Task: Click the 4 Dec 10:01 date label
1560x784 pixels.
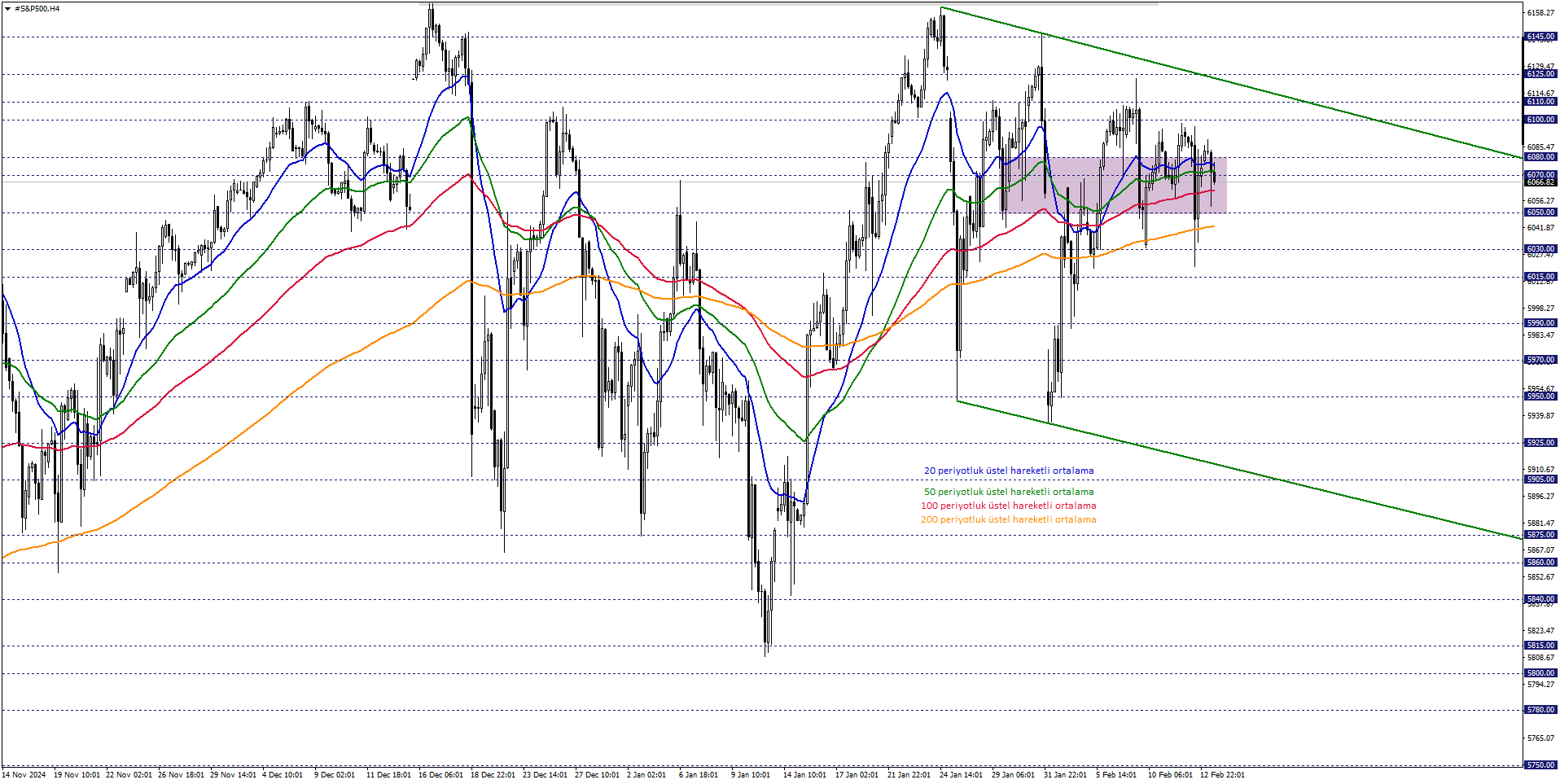Action: 283,775
